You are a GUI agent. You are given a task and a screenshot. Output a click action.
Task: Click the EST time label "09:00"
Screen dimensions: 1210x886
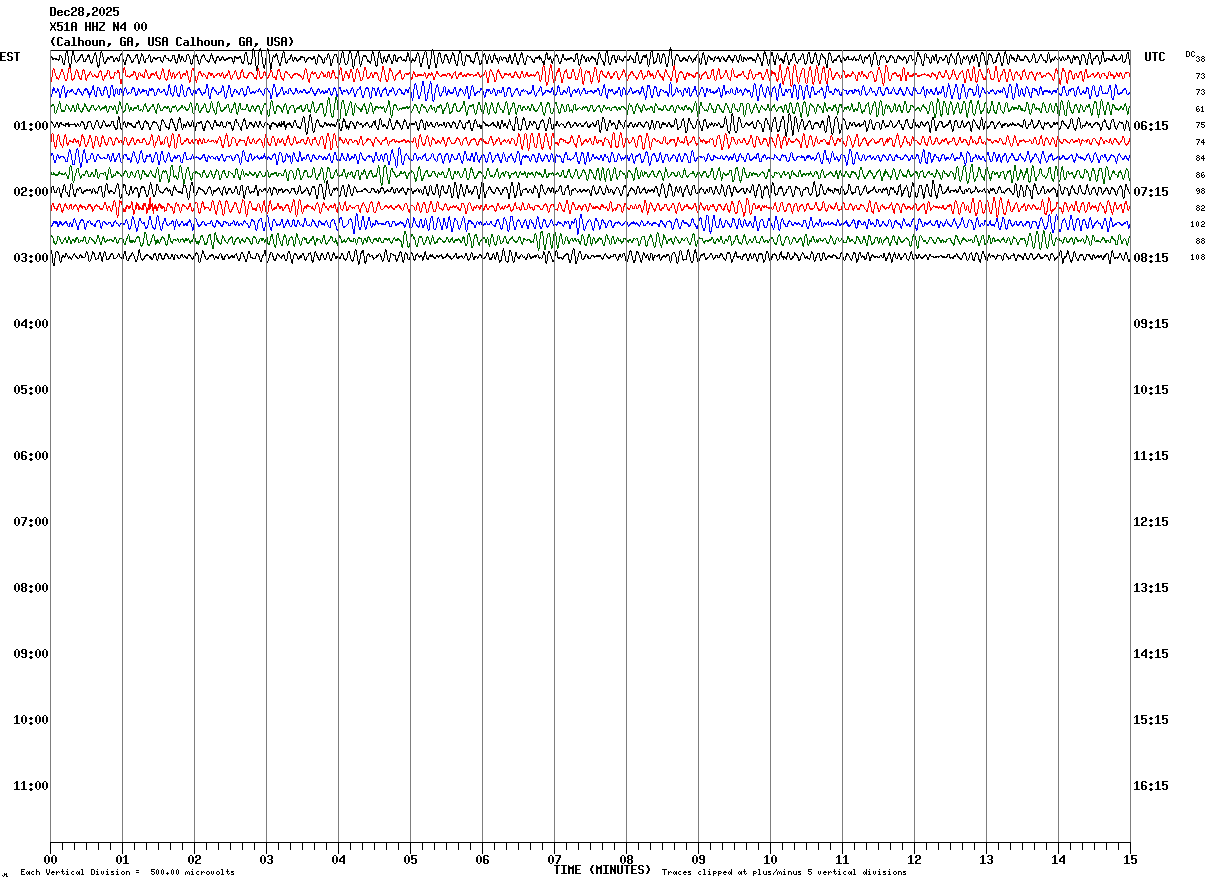tap(31, 654)
